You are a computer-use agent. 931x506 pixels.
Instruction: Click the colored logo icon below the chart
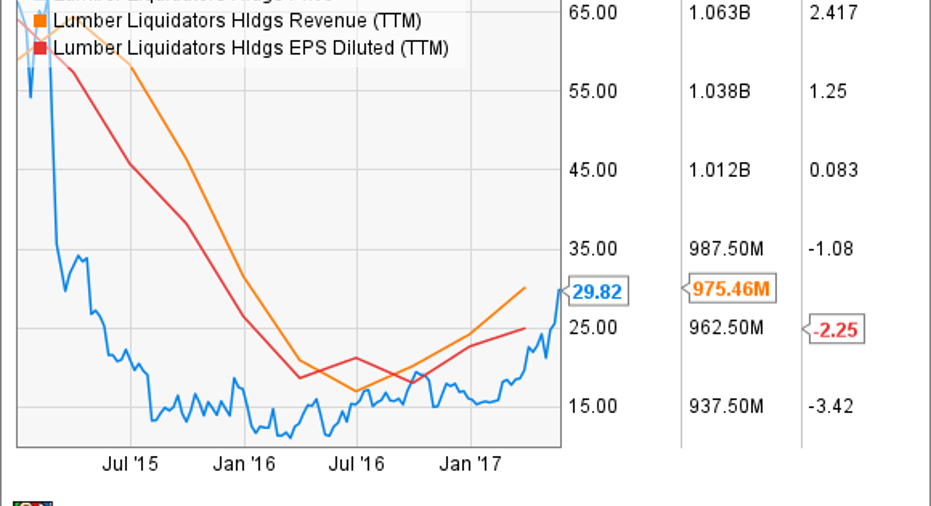33,502
